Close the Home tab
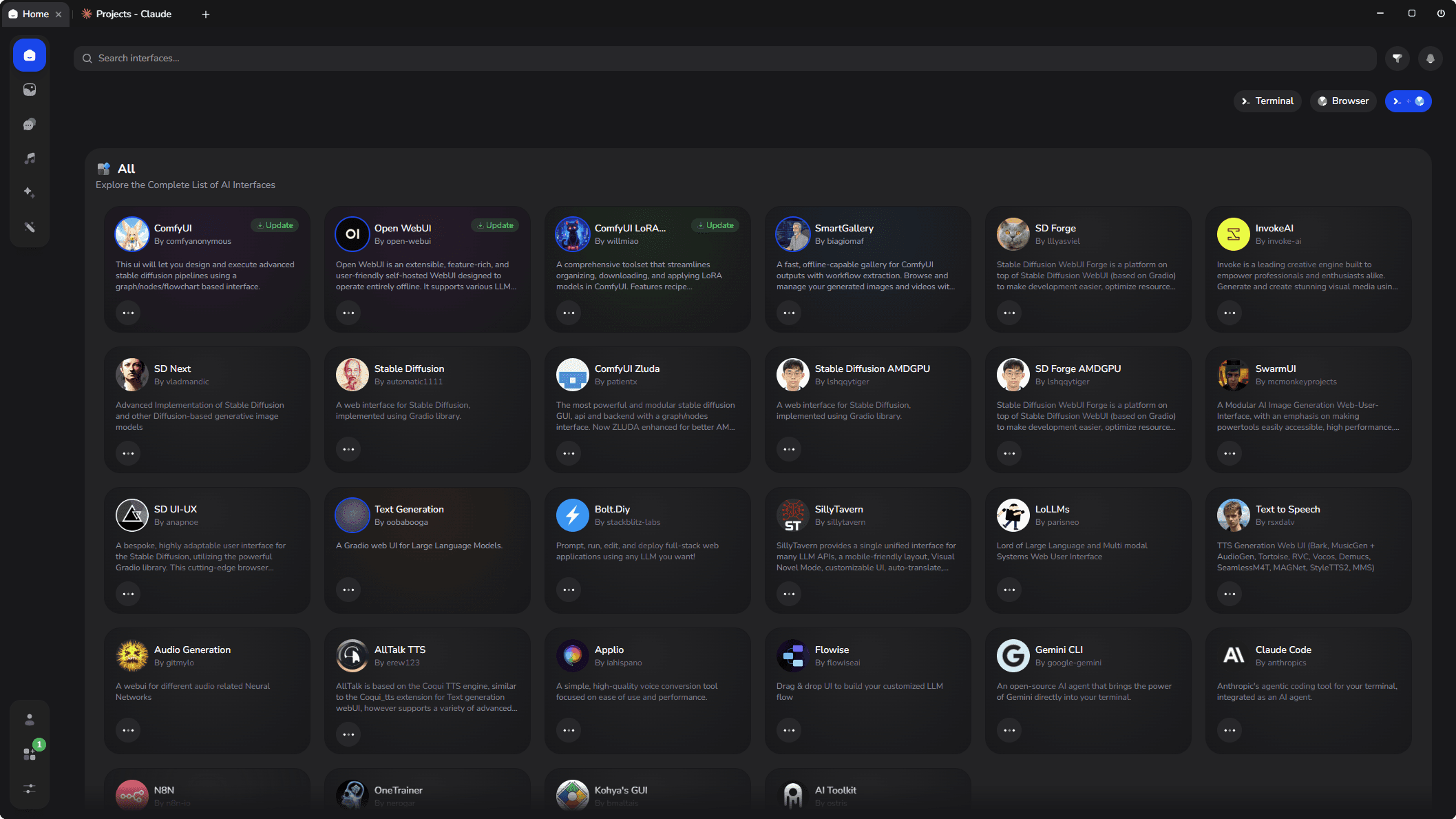 [59, 14]
